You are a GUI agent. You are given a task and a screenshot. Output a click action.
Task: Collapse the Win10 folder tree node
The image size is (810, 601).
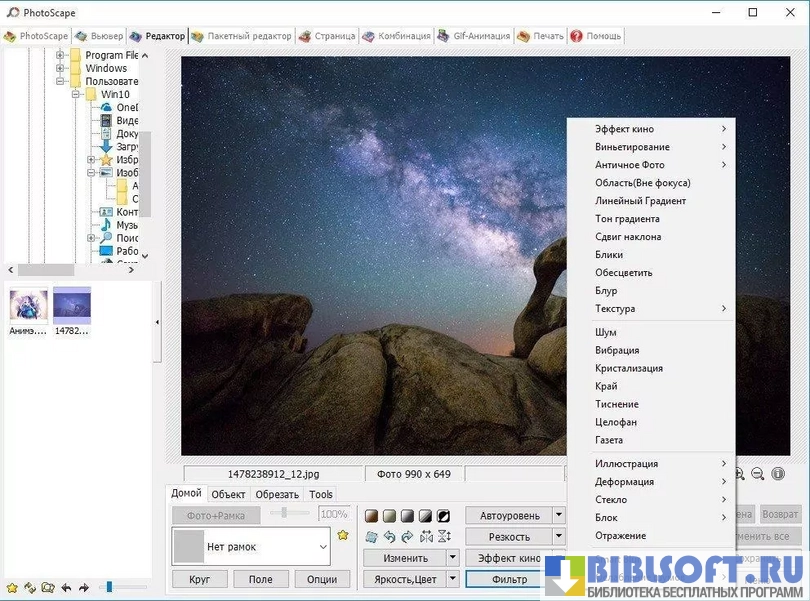click(75, 94)
